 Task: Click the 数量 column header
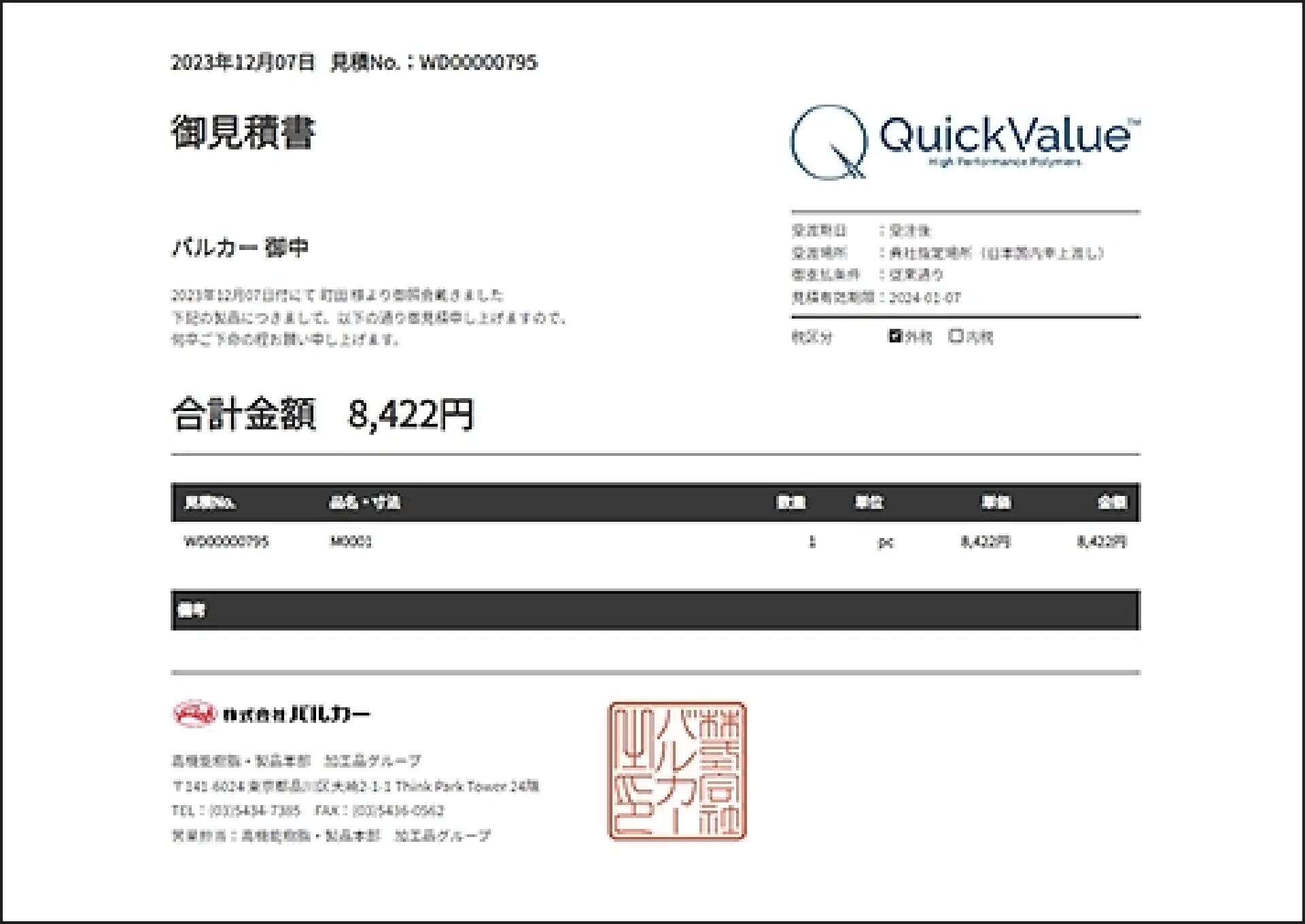coord(791,503)
